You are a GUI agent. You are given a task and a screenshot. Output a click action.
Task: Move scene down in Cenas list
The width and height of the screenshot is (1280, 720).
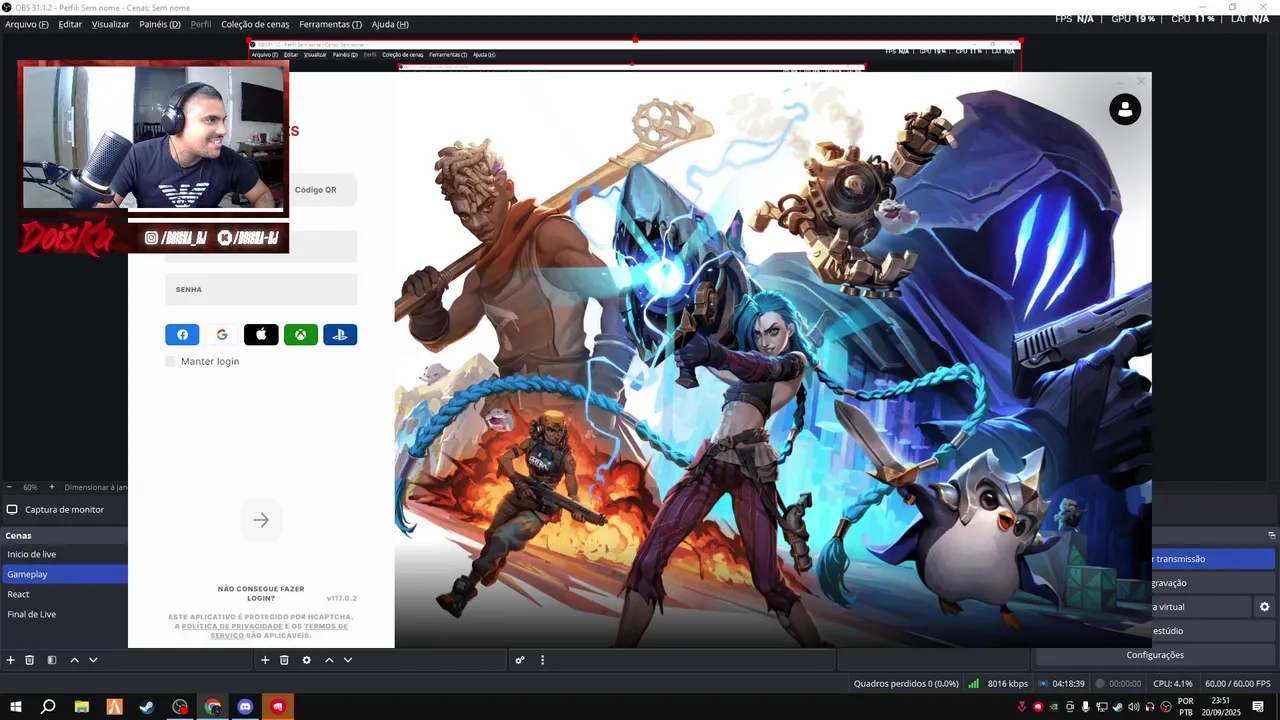pos(93,660)
